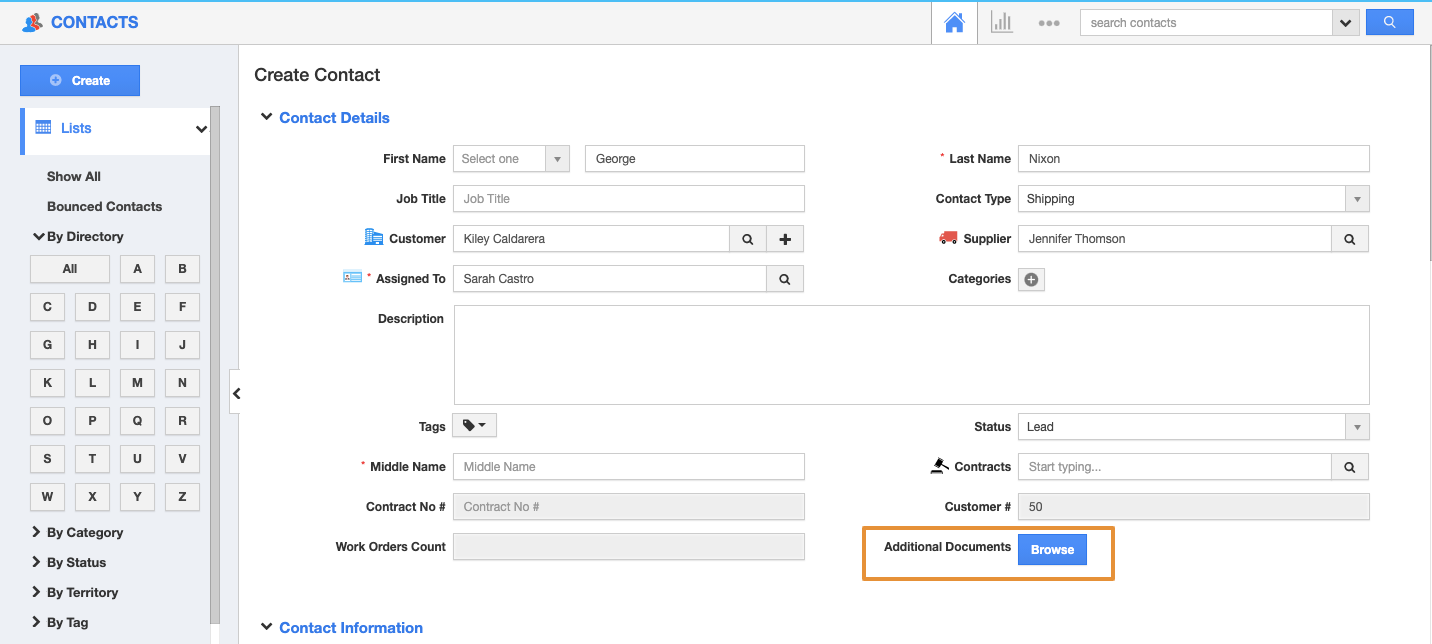Expand the By Category list
This screenshot has width=1432, height=644.
click(85, 532)
